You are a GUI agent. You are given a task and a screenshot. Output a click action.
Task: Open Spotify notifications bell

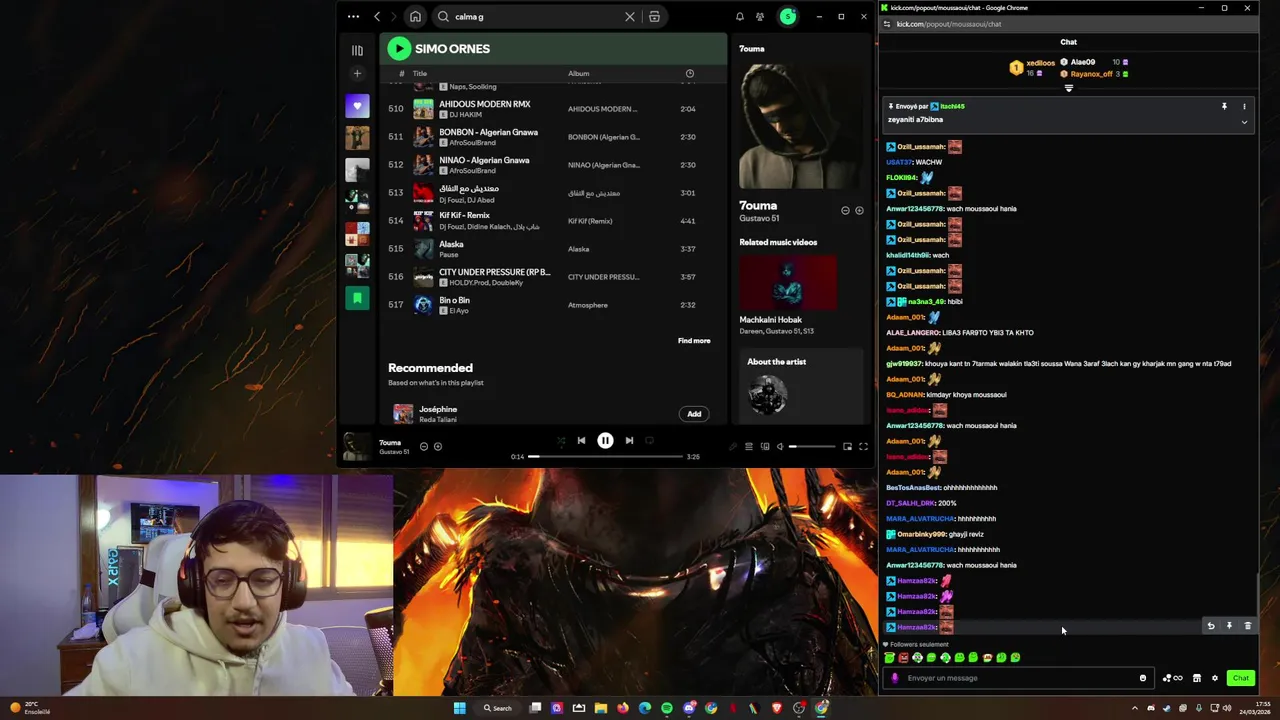point(740,16)
